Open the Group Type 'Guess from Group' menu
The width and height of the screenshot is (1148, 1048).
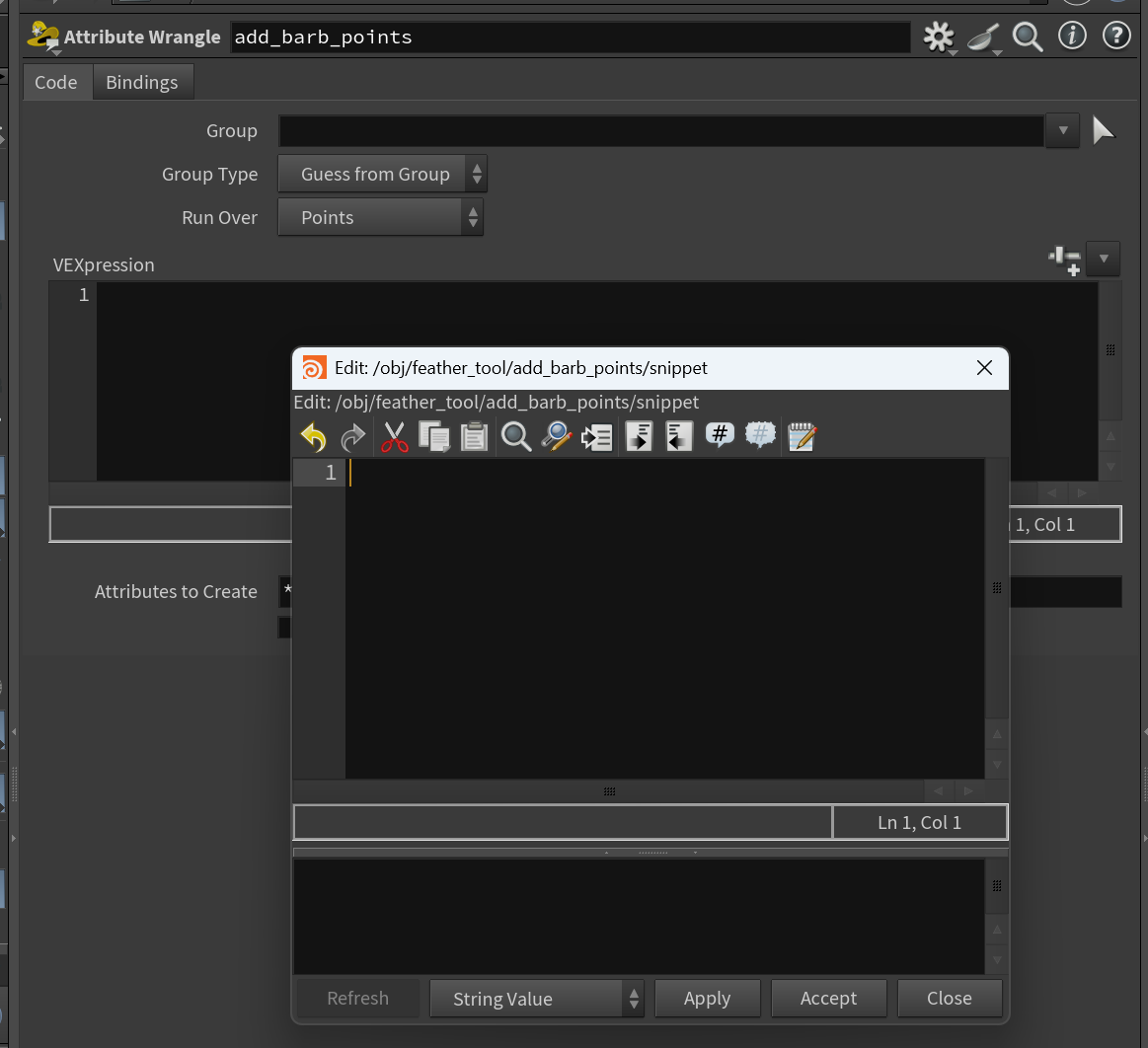click(382, 175)
